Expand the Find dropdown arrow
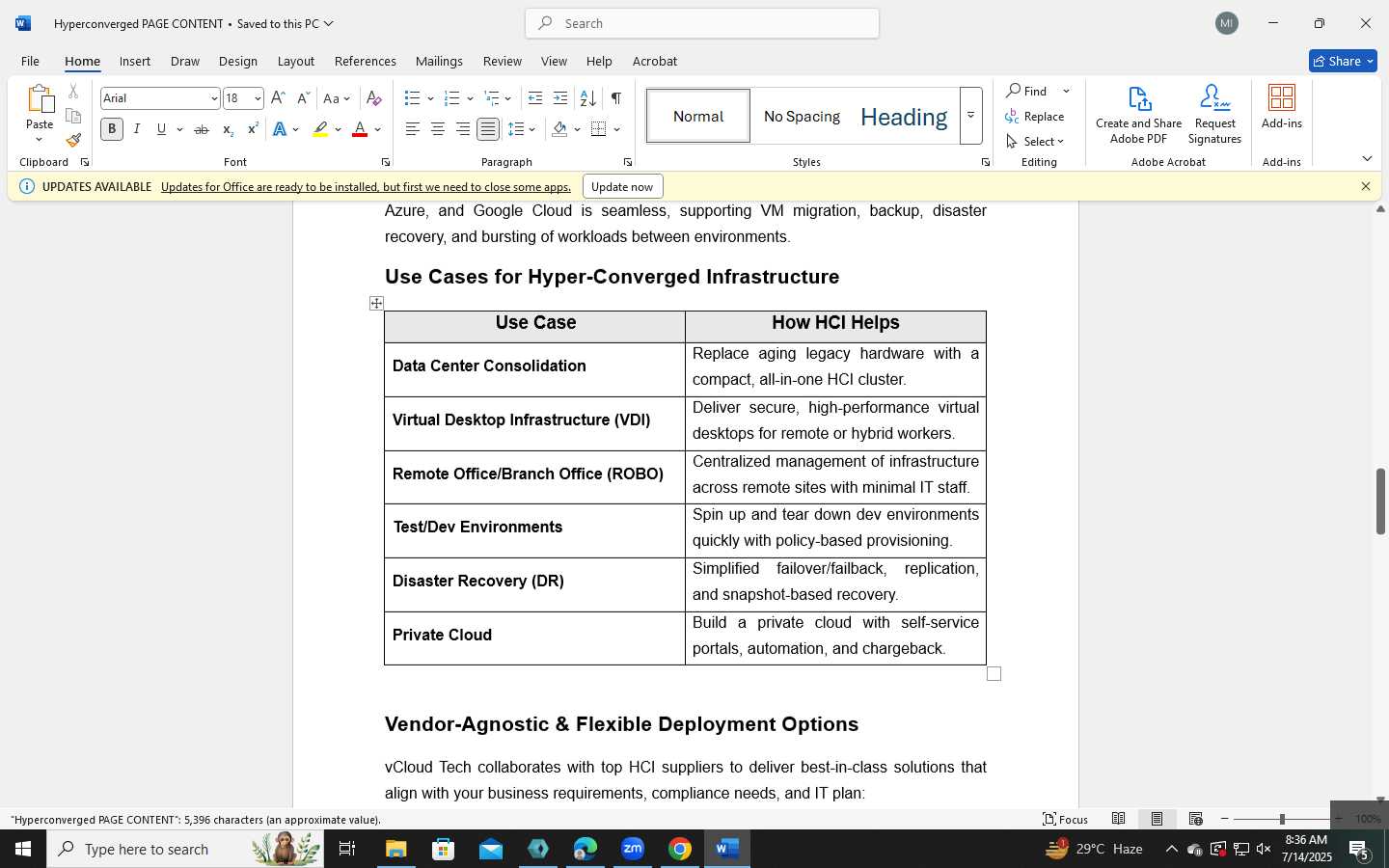The width and height of the screenshot is (1389, 868). (1066, 91)
